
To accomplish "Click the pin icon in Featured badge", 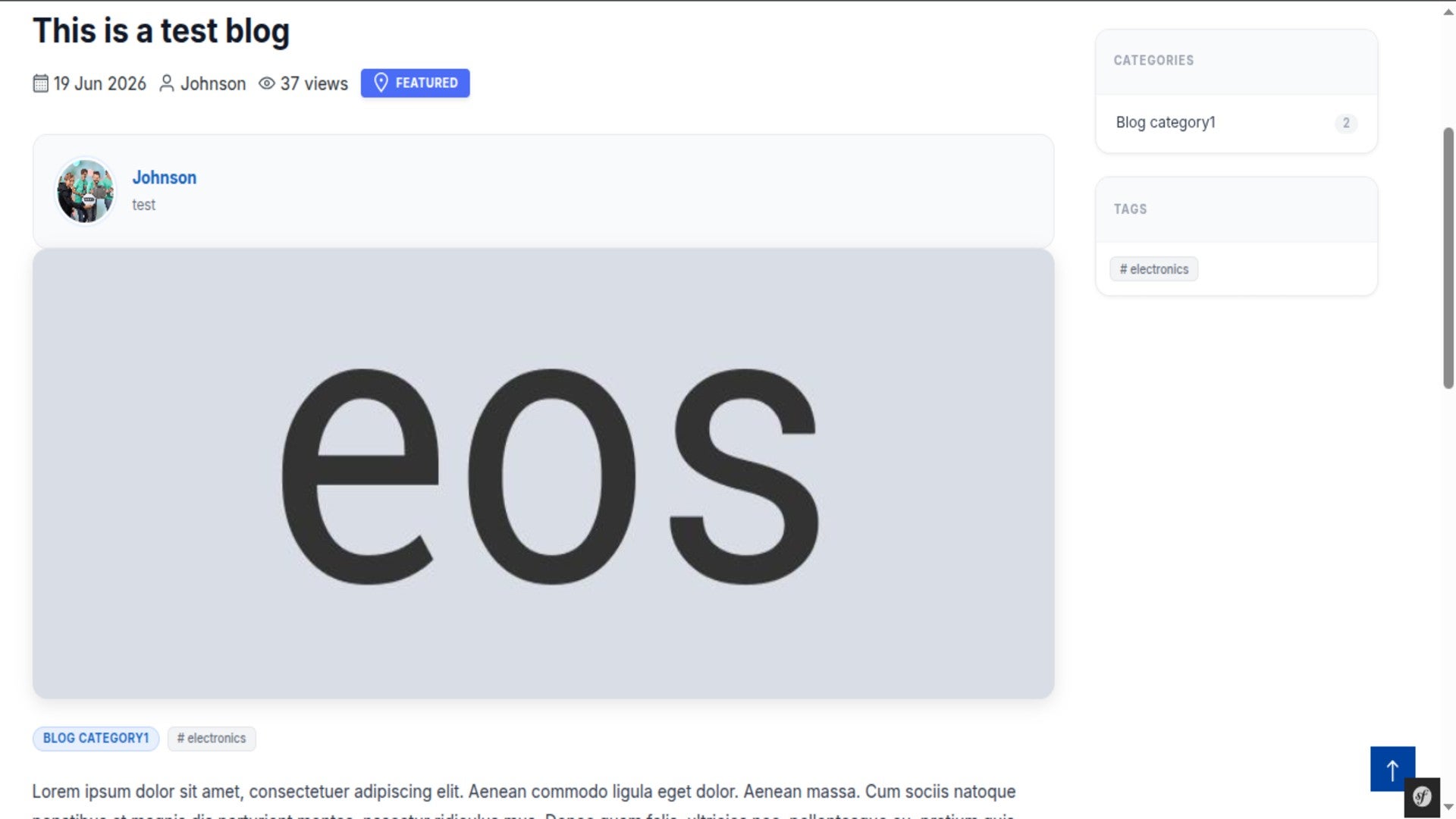I will click(x=381, y=83).
